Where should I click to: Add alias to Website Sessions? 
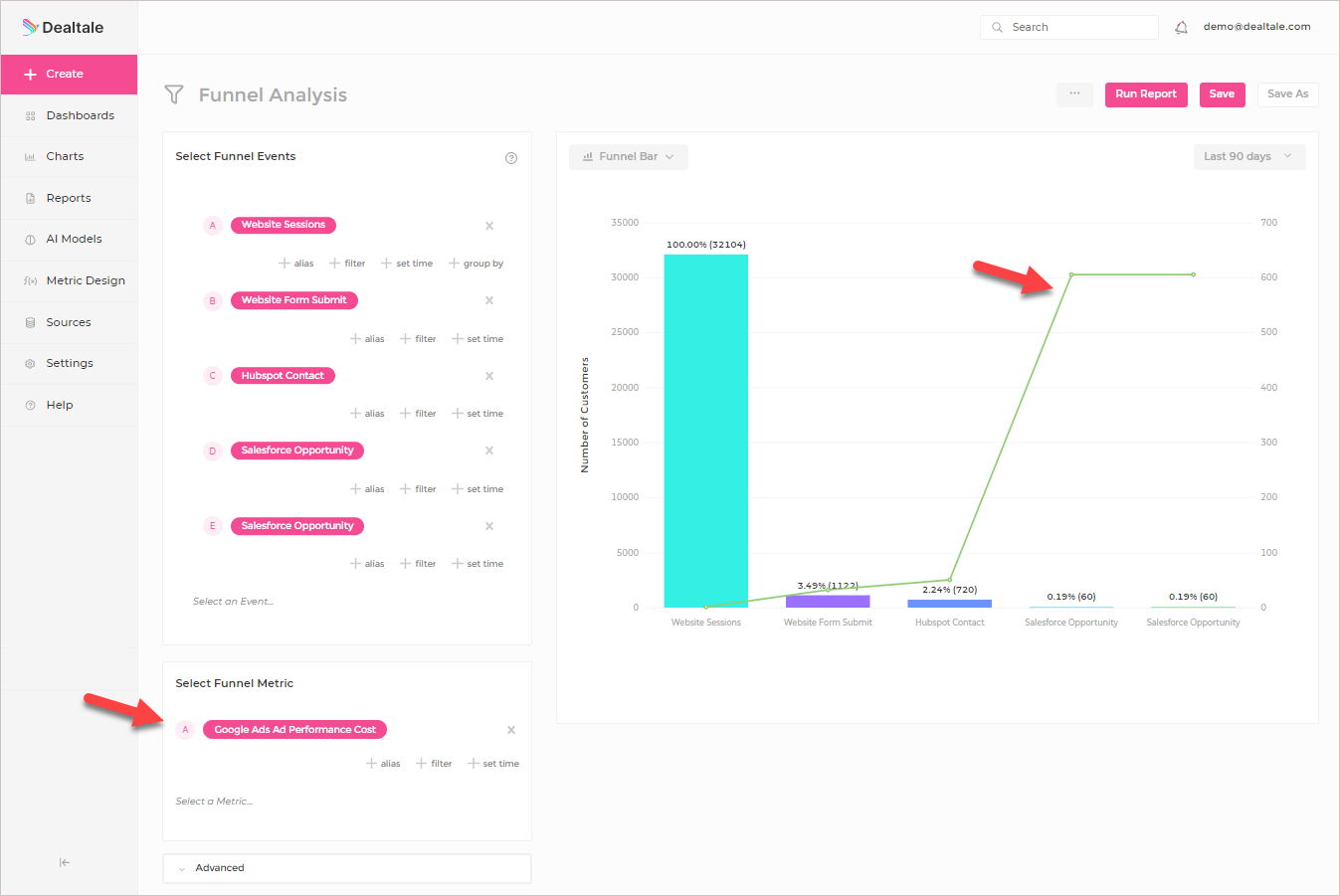pos(296,264)
